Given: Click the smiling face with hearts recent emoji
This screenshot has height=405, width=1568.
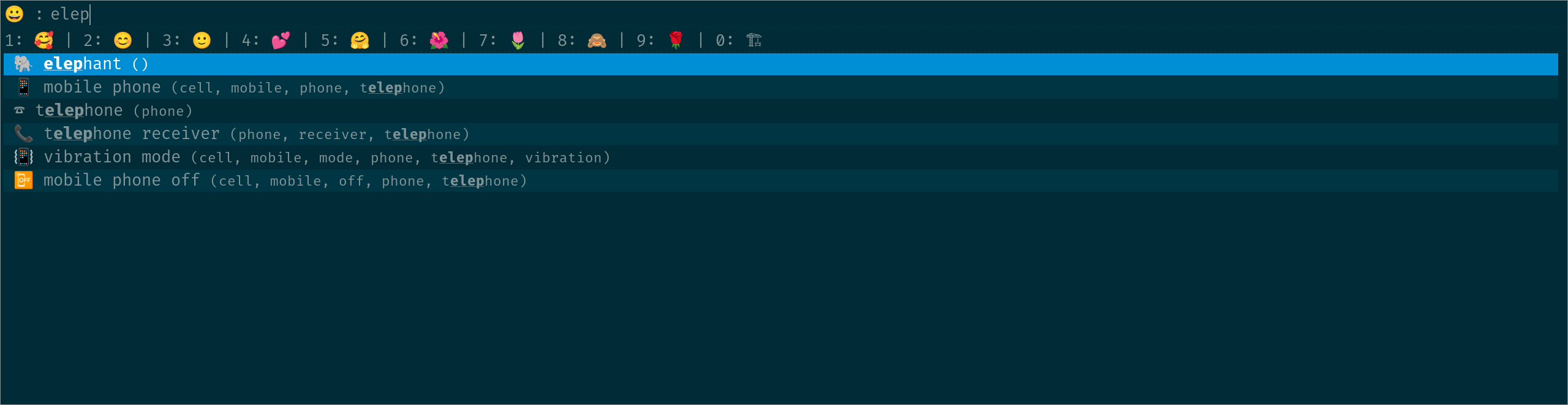Looking at the screenshot, I should click(x=44, y=40).
